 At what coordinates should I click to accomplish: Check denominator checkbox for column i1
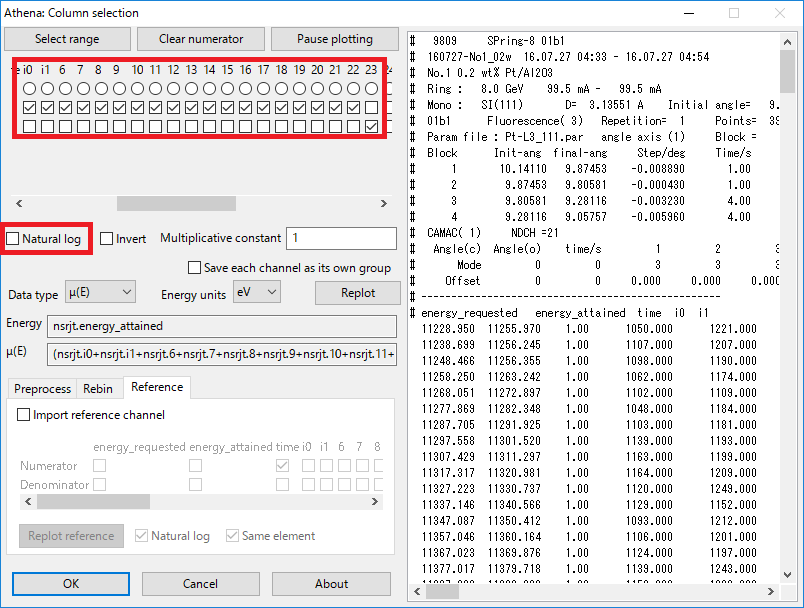pos(47,126)
